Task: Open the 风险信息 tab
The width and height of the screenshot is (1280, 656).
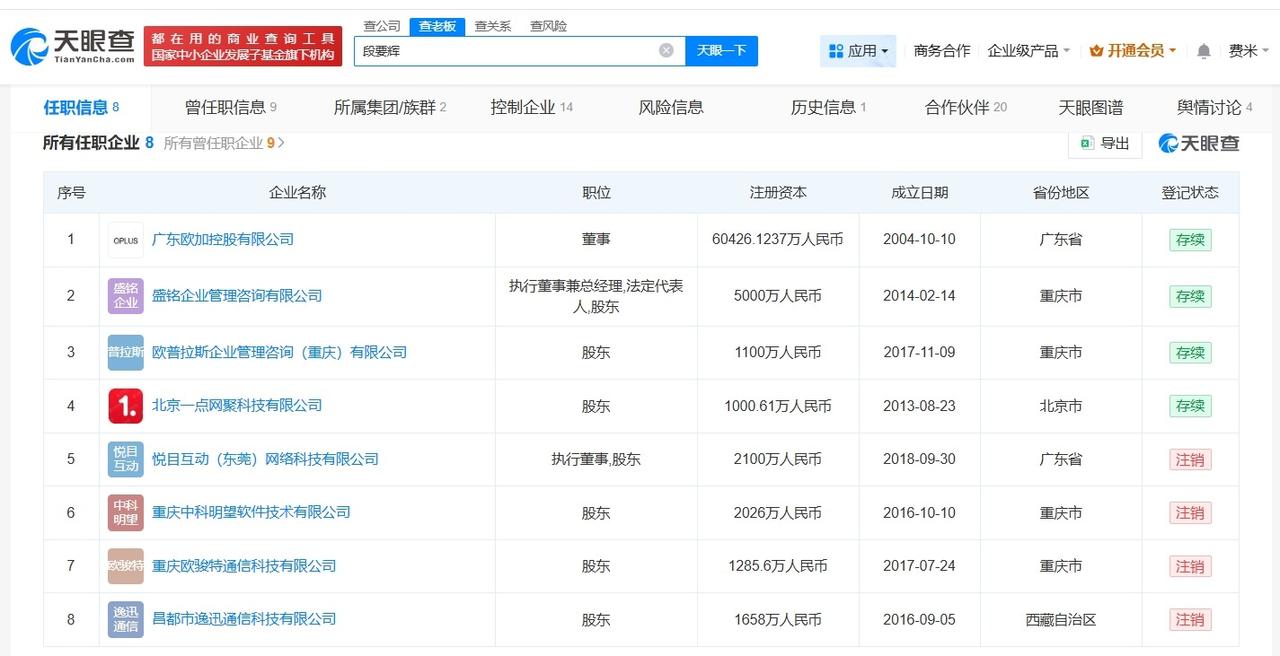Action: click(x=671, y=108)
